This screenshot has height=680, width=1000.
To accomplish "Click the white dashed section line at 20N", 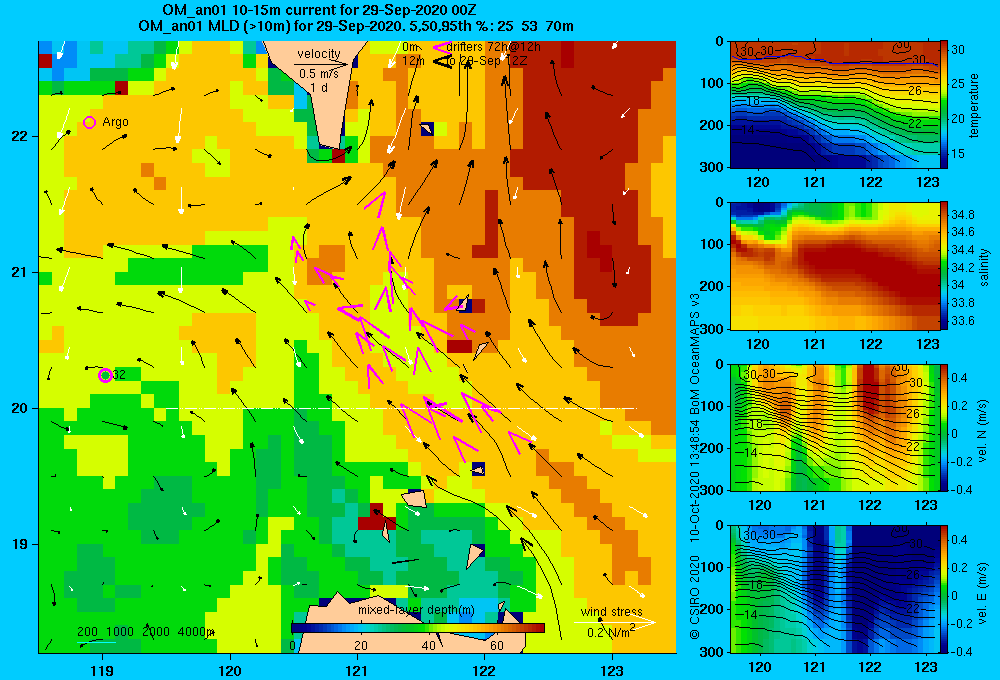I will (401, 408).
